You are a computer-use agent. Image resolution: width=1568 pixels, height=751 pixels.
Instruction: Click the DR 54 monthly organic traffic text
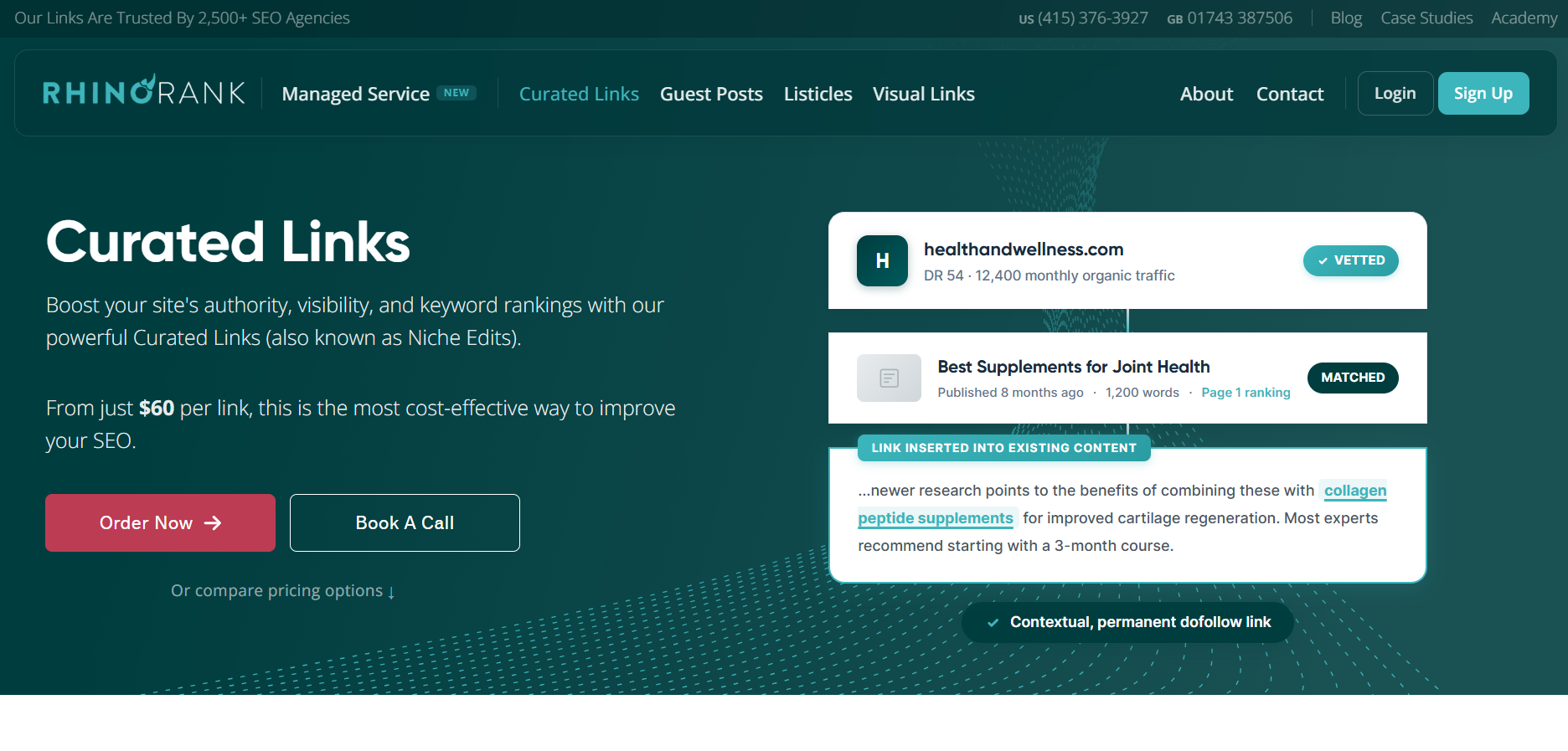click(1049, 275)
